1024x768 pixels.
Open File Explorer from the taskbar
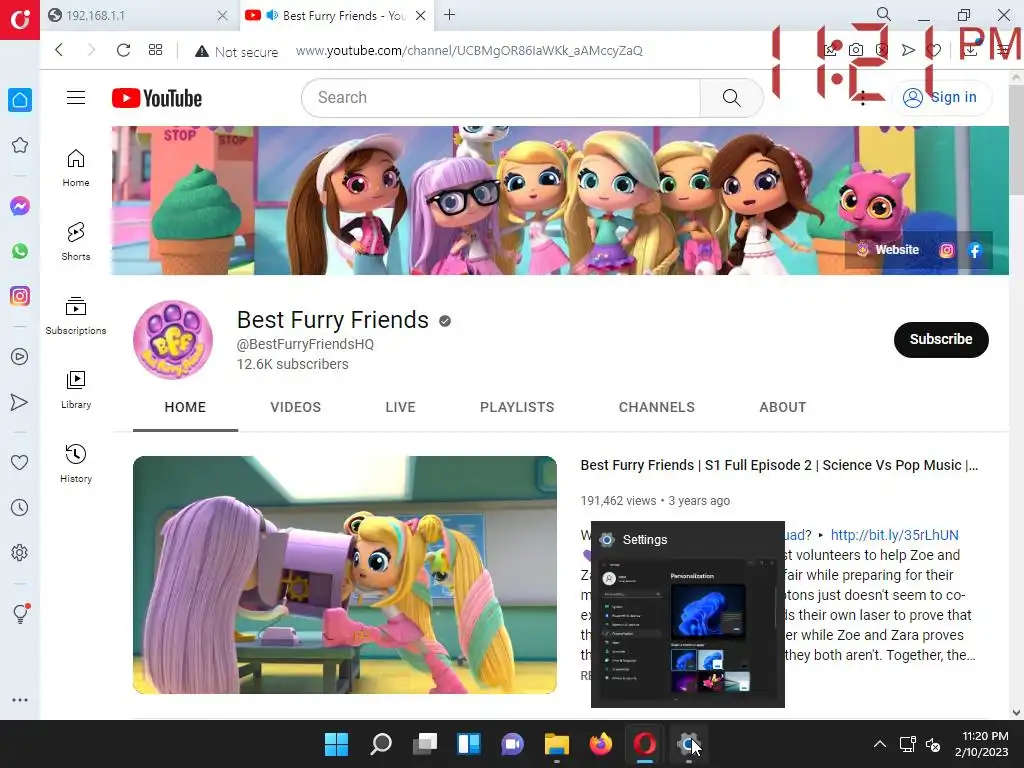point(557,744)
